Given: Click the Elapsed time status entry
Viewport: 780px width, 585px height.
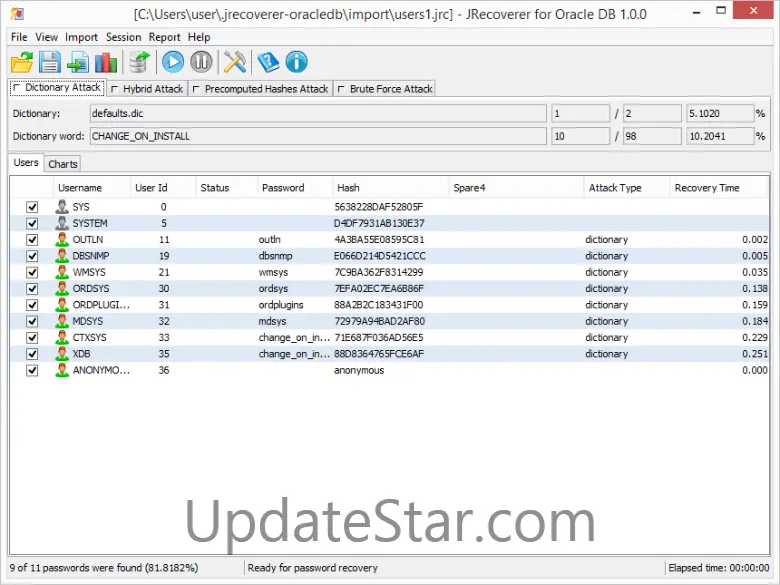Looking at the screenshot, I should coord(718,568).
